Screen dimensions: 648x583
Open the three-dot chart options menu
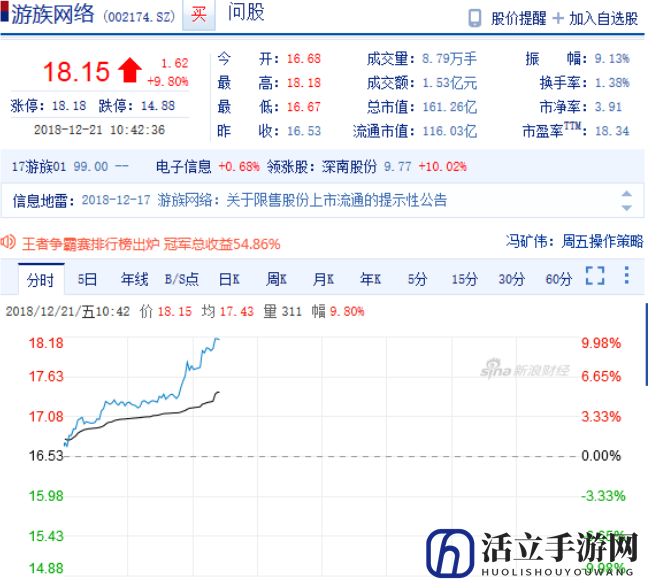pyautogui.click(x=627, y=275)
